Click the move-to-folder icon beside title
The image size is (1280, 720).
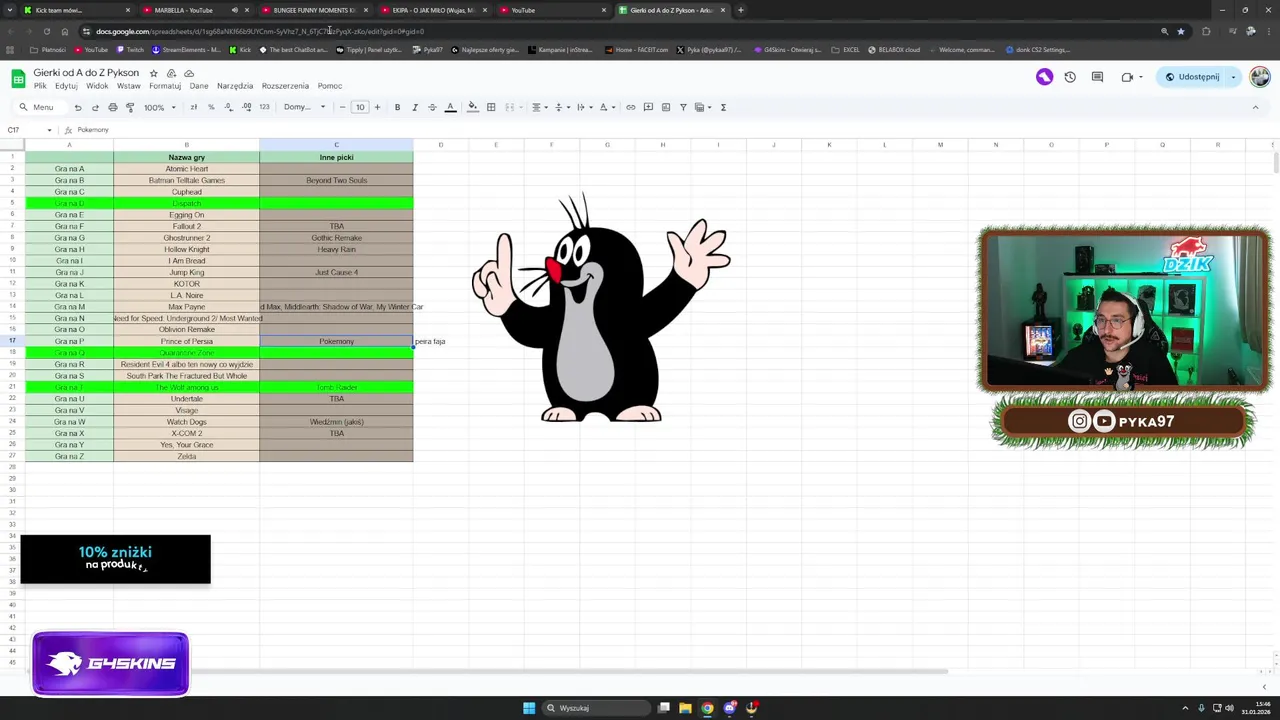pyautogui.click(x=171, y=73)
